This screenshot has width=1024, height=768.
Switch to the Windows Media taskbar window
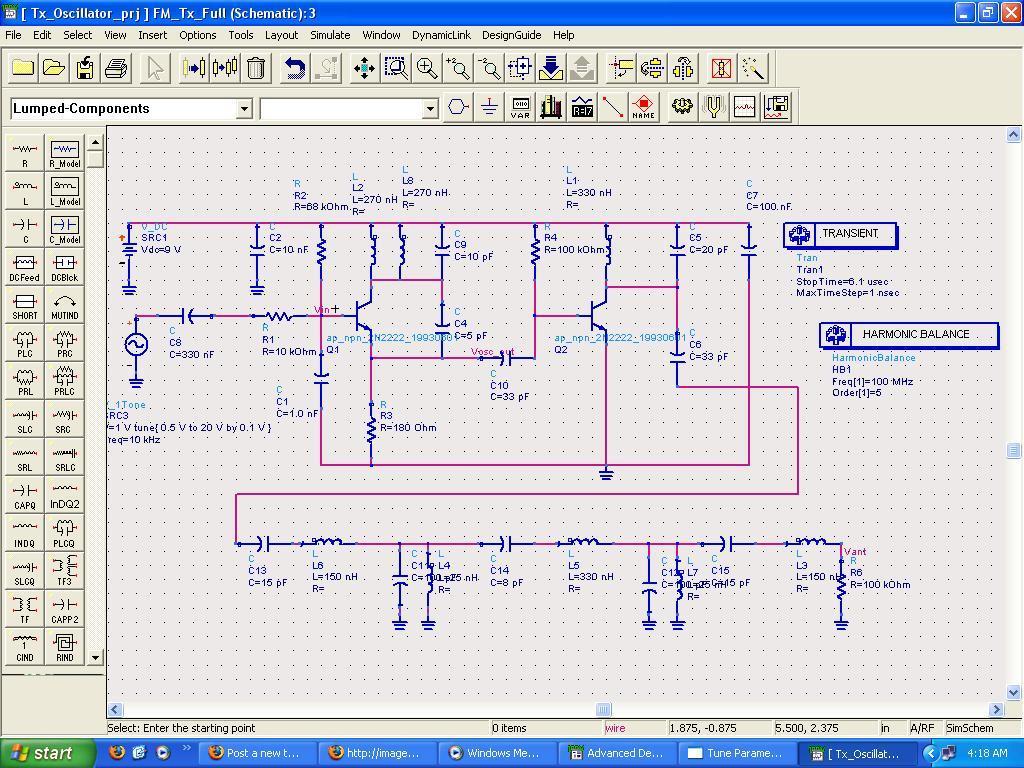tap(496, 753)
